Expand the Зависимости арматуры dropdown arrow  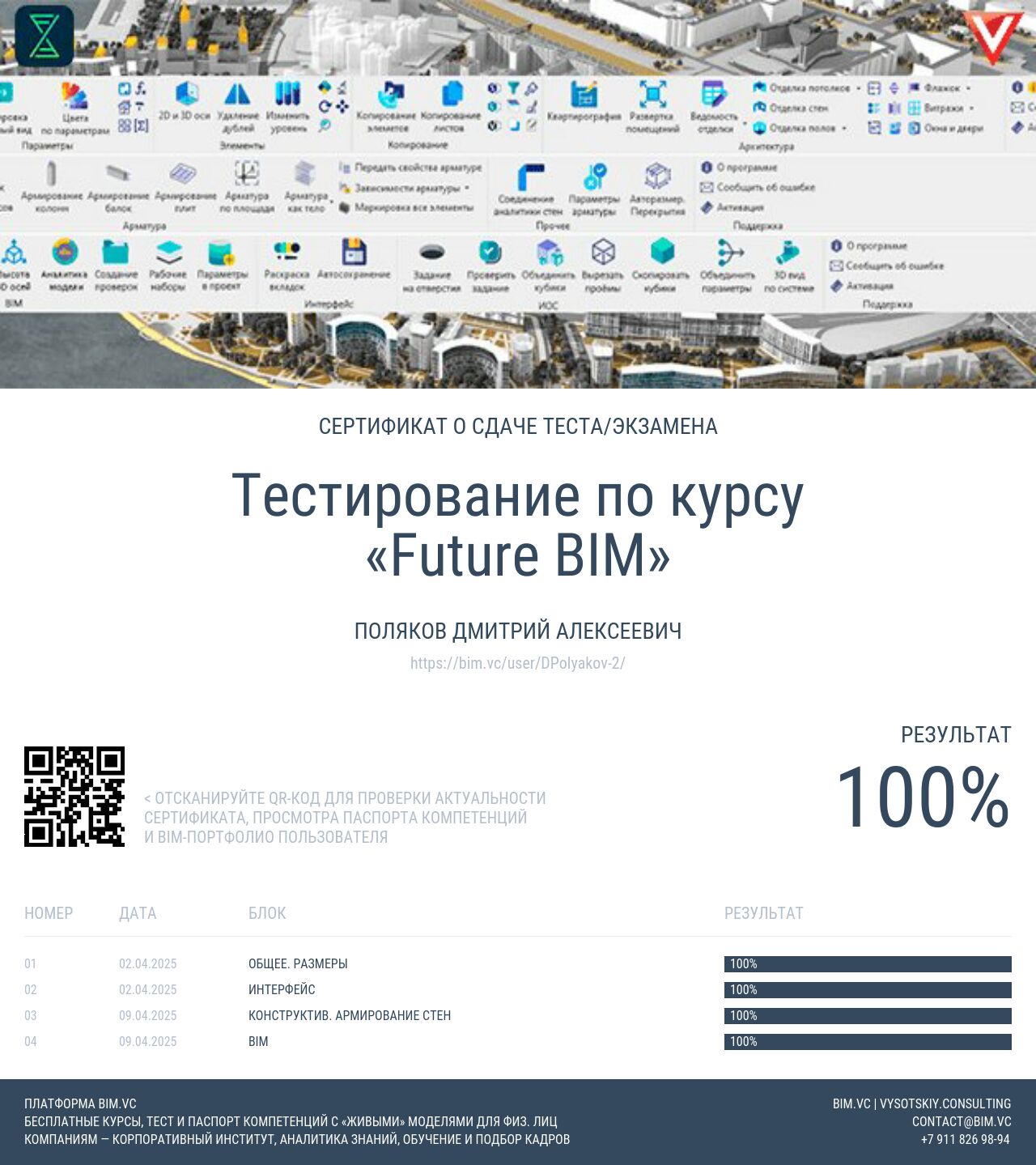[467, 188]
